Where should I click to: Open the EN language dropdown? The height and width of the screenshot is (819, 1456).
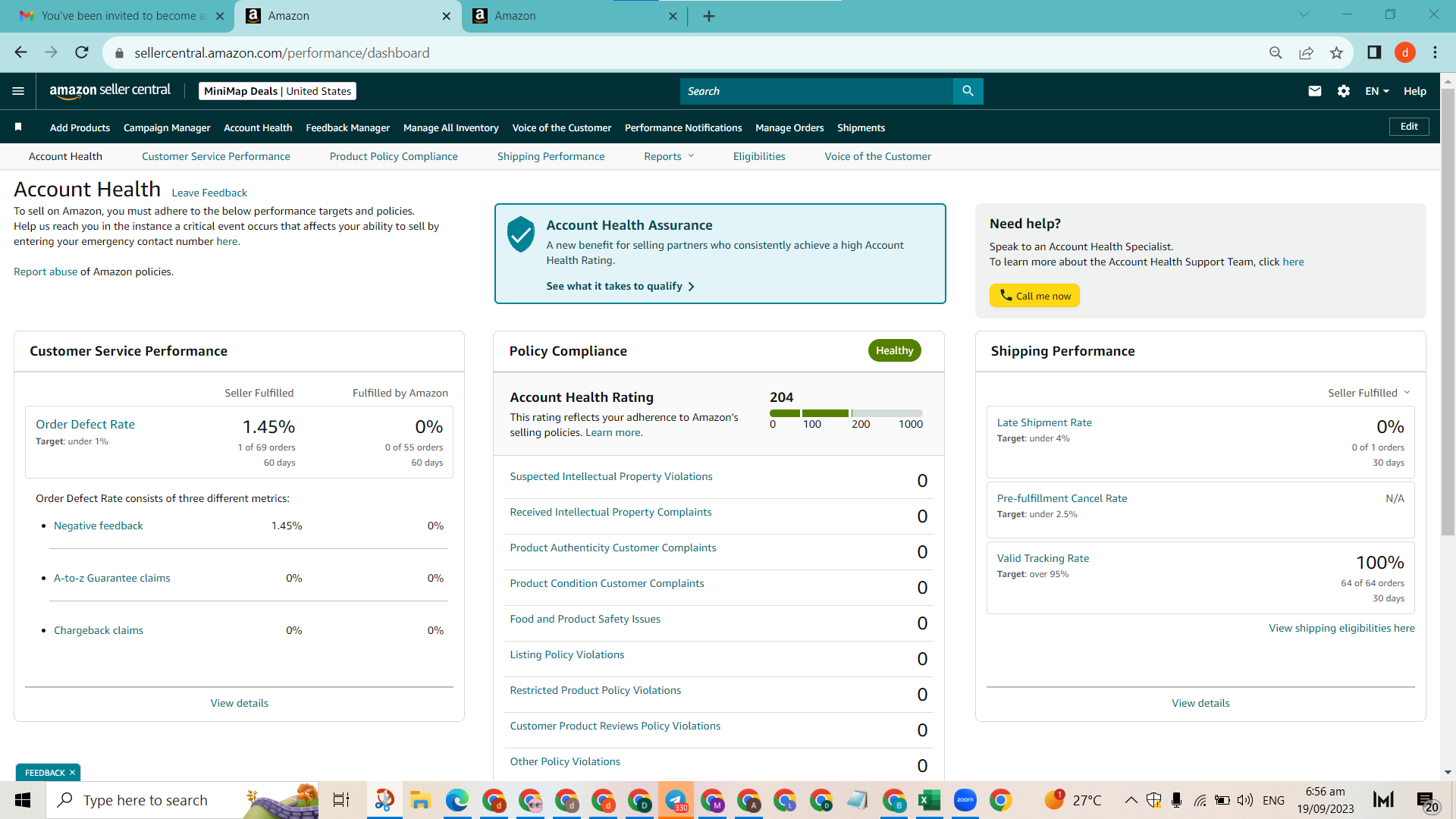click(x=1377, y=91)
